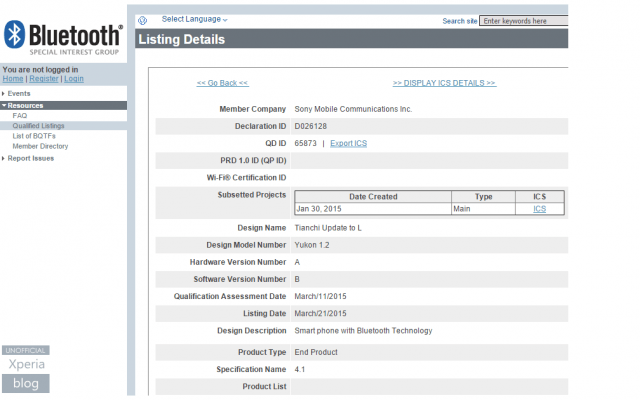Click the Home link
640x400 pixels.
(13, 79)
